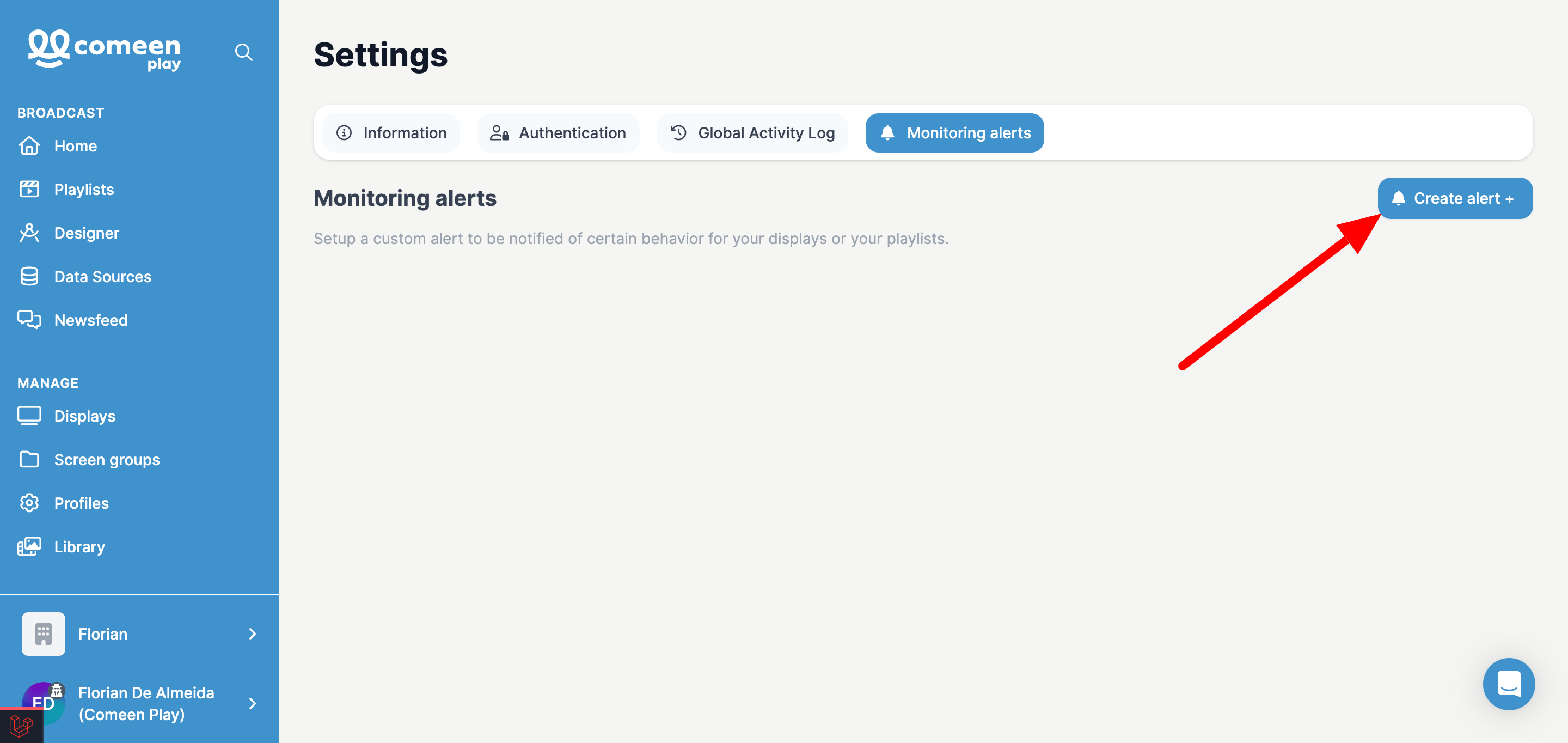
Task: Click the bell icon in Create alert
Action: tap(1399, 198)
